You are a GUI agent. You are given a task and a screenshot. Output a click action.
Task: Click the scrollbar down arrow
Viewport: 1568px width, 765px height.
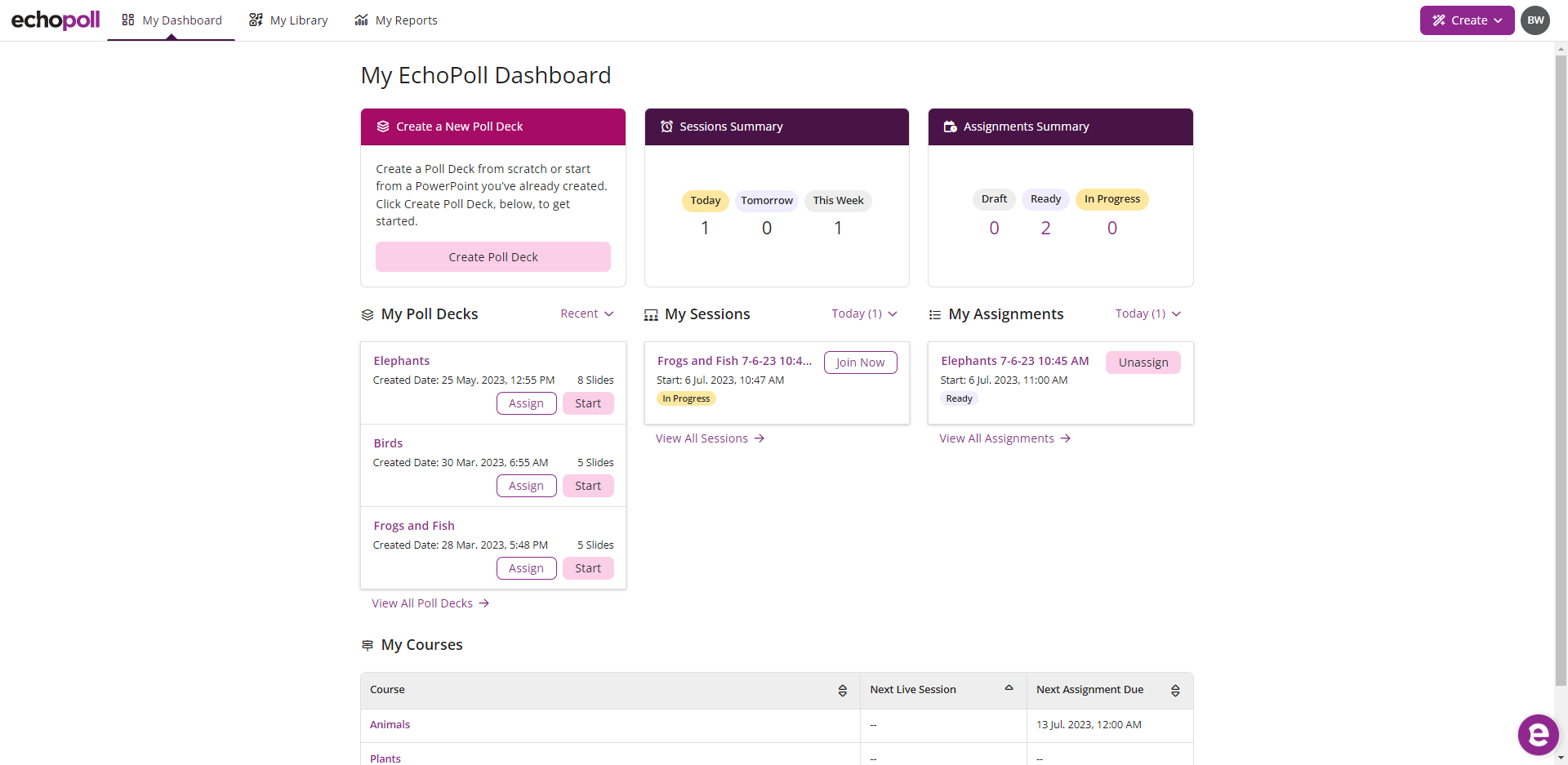1561,758
